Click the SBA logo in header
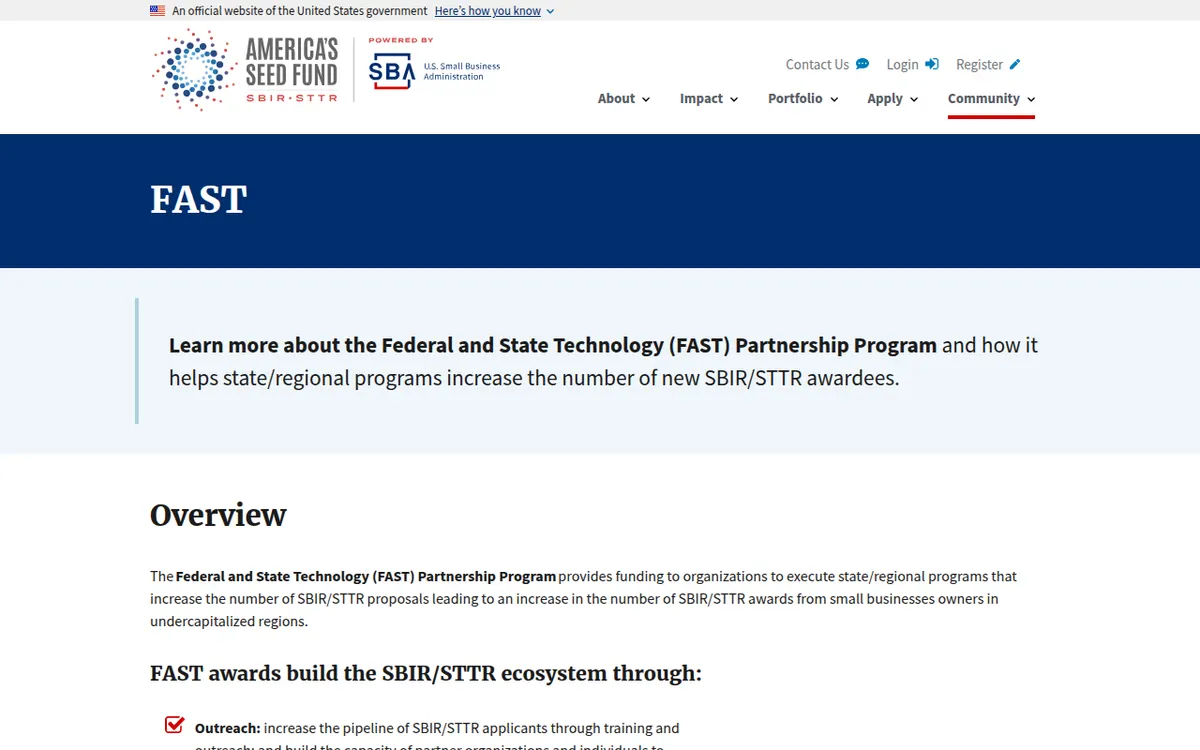Image resolution: width=1200 pixels, height=750 pixels. tap(392, 72)
